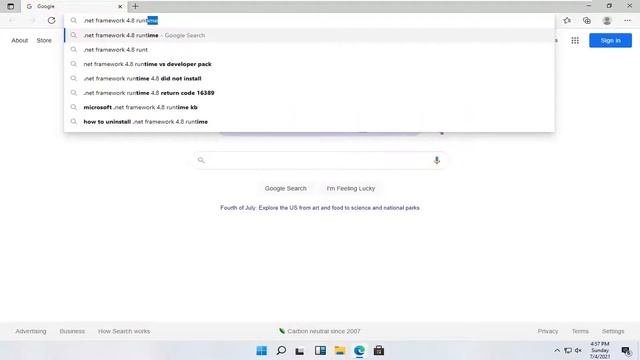
Task: Open the Privacy footer link
Action: pos(548,331)
